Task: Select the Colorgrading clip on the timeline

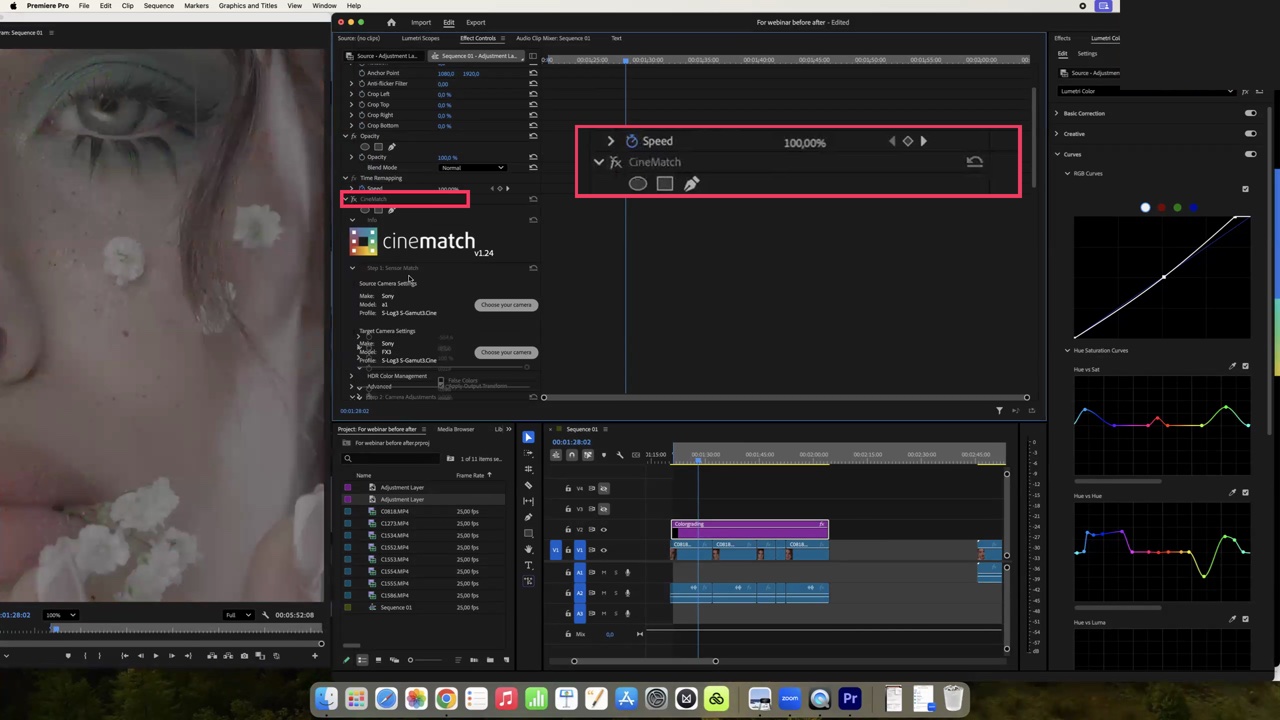Action: [749, 529]
